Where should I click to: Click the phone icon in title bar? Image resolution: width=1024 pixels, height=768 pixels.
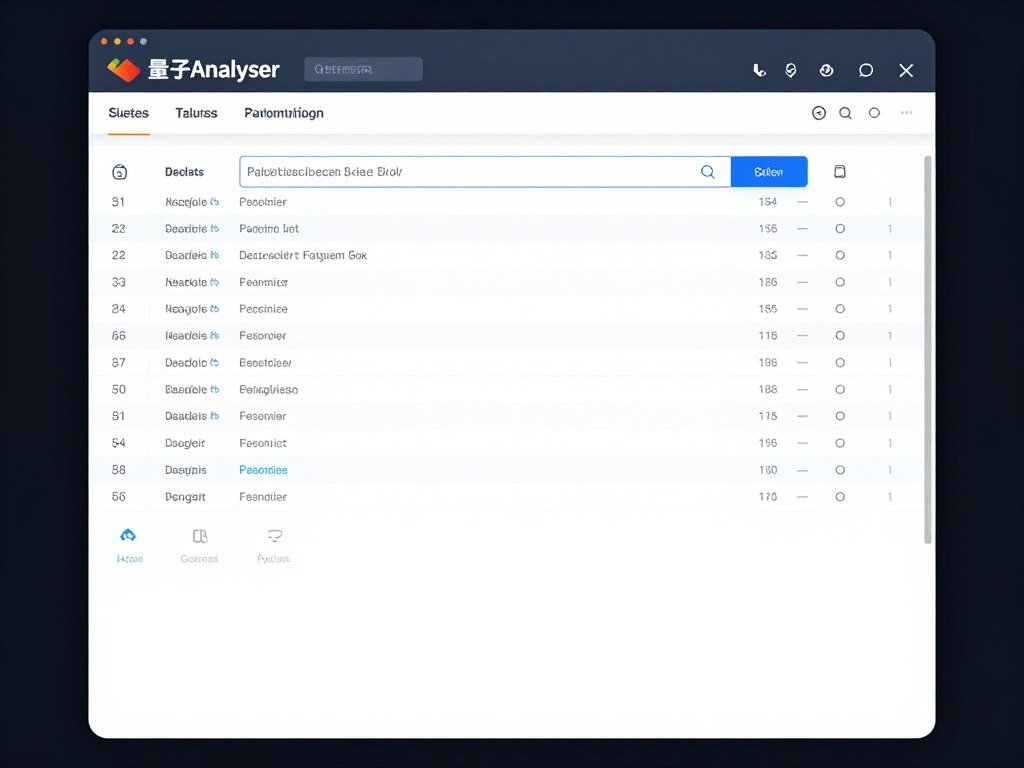click(x=759, y=70)
